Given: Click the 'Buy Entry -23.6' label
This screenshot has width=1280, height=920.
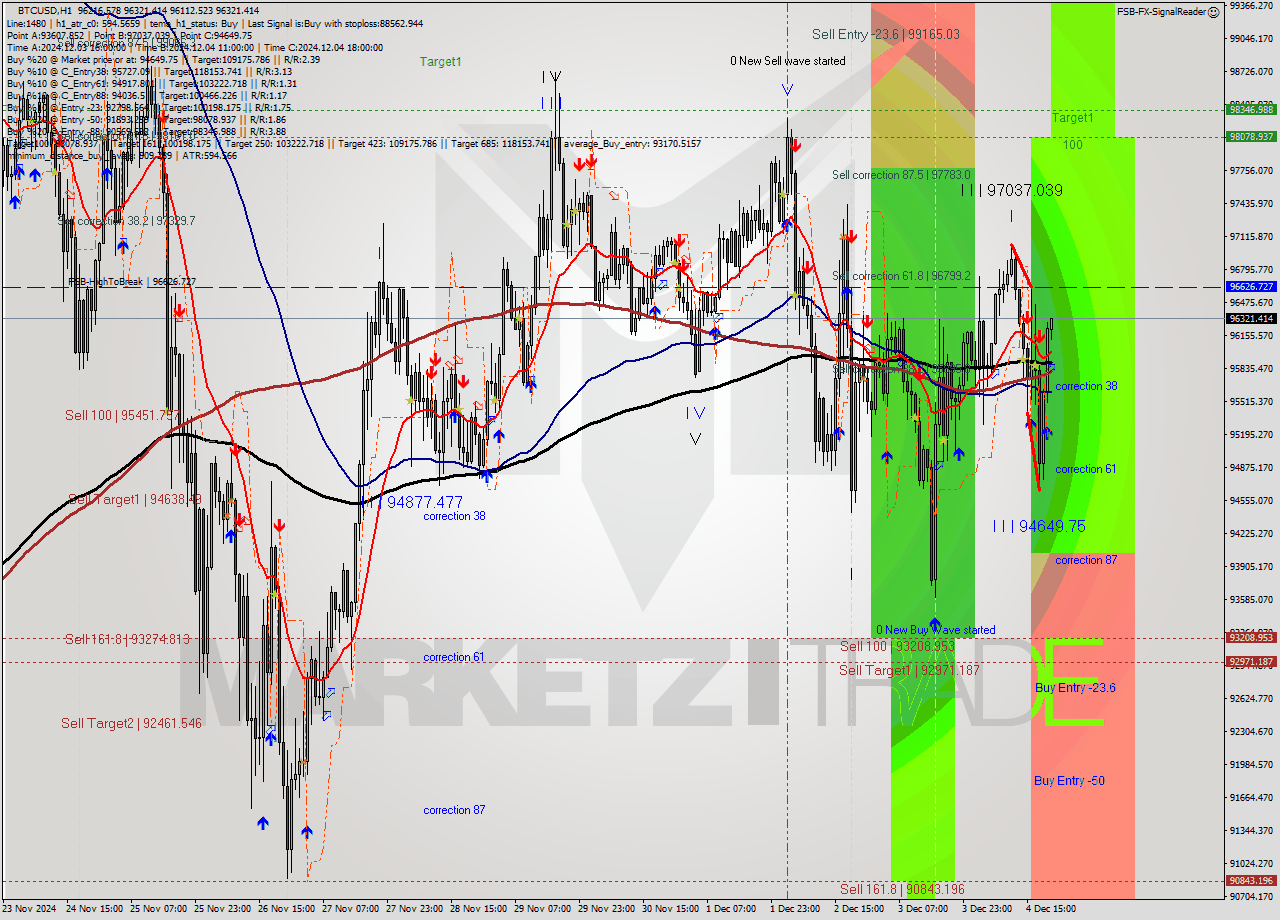Looking at the screenshot, I should tap(1075, 688).
